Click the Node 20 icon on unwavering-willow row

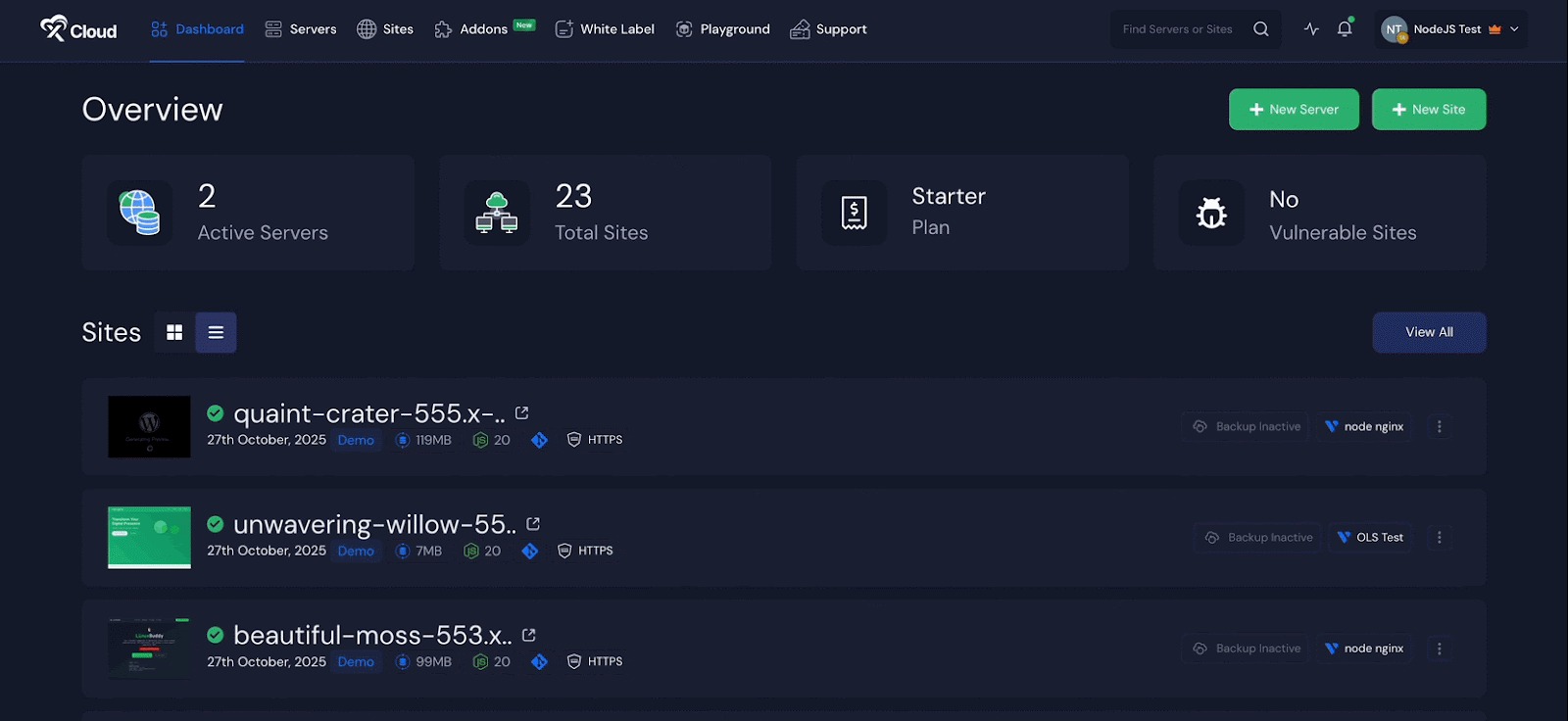[471, 551]
